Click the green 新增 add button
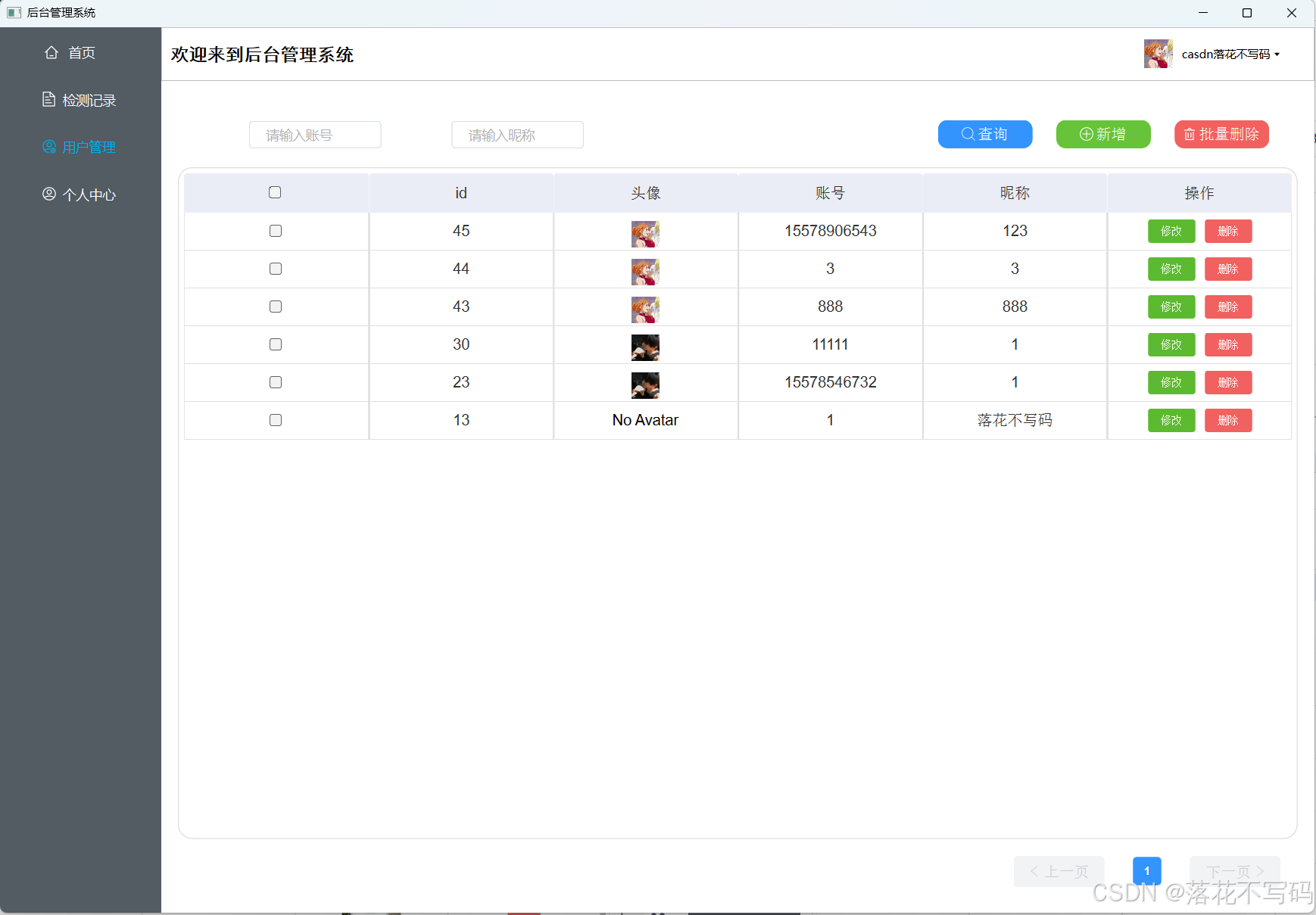Viewport: 1316px width, 915px height. point(1103,134)
